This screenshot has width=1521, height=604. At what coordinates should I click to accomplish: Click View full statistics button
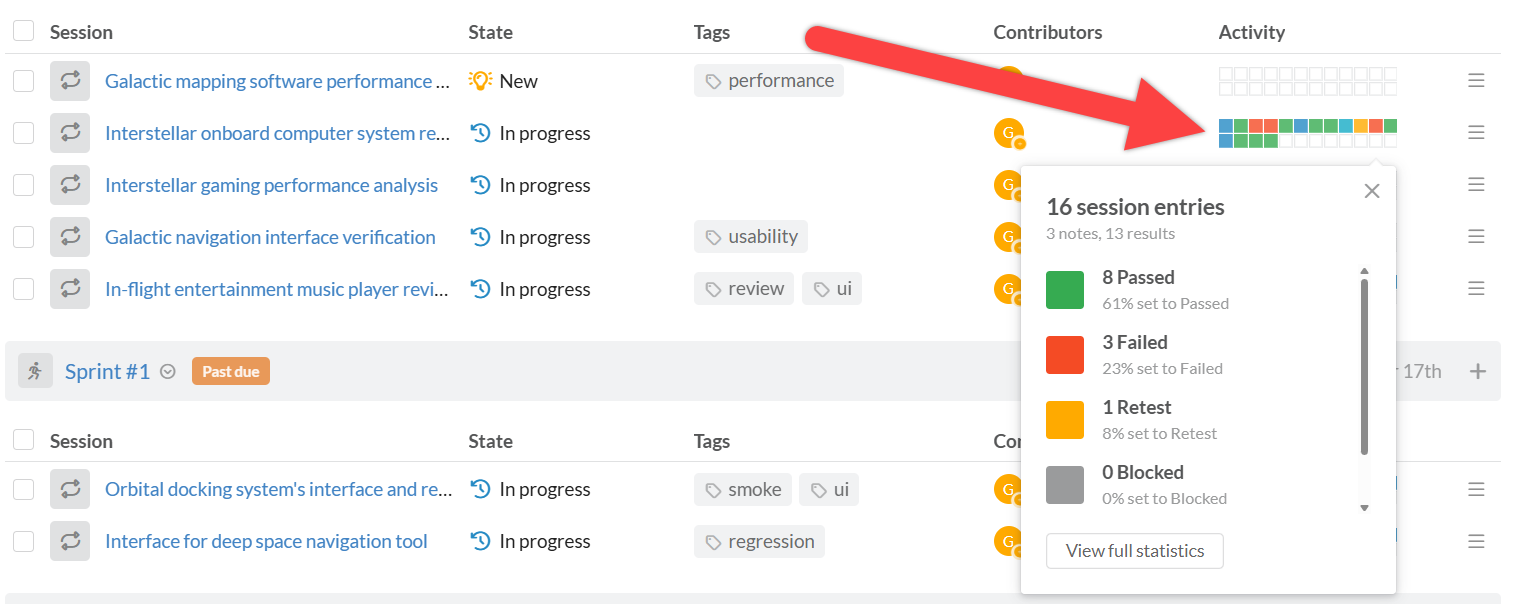coord(1135,551)
